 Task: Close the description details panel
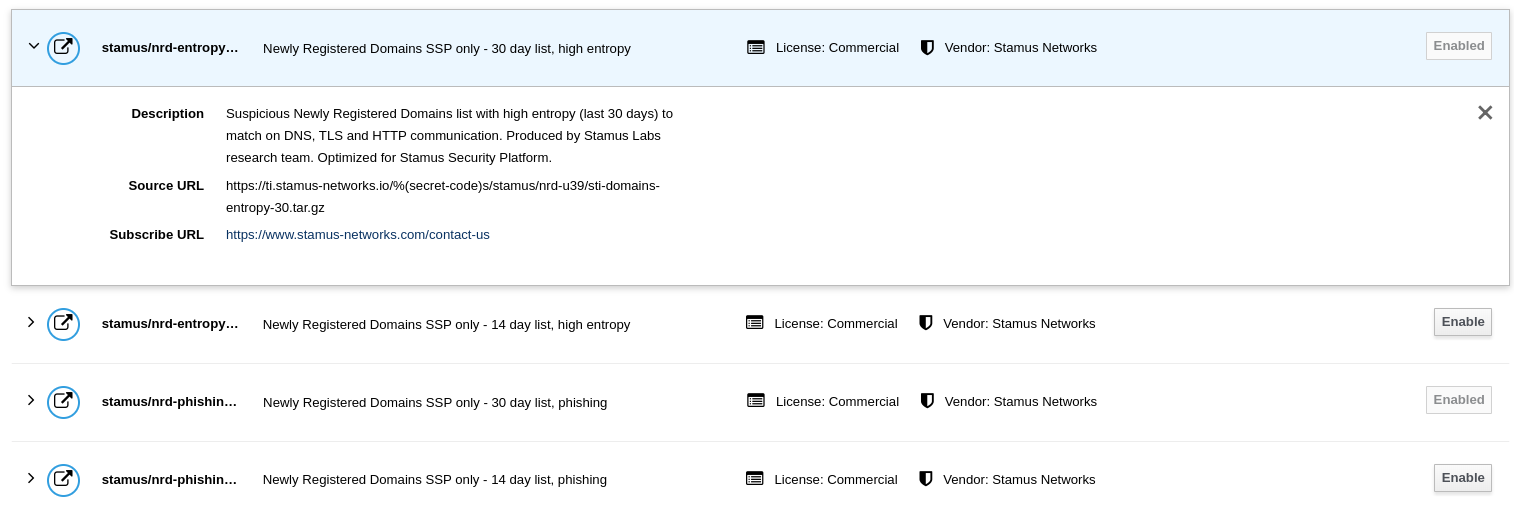[x=1485, y=113]
